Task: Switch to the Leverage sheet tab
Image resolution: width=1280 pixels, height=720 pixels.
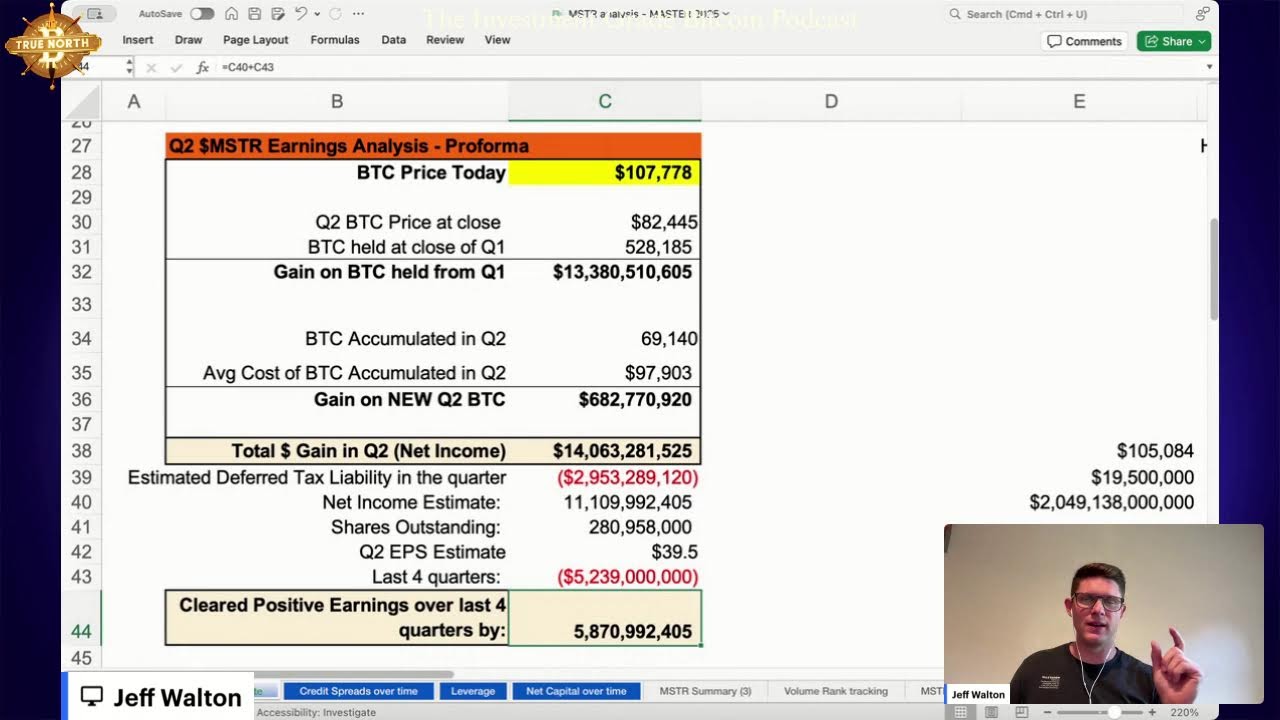Action: point(473,691)
